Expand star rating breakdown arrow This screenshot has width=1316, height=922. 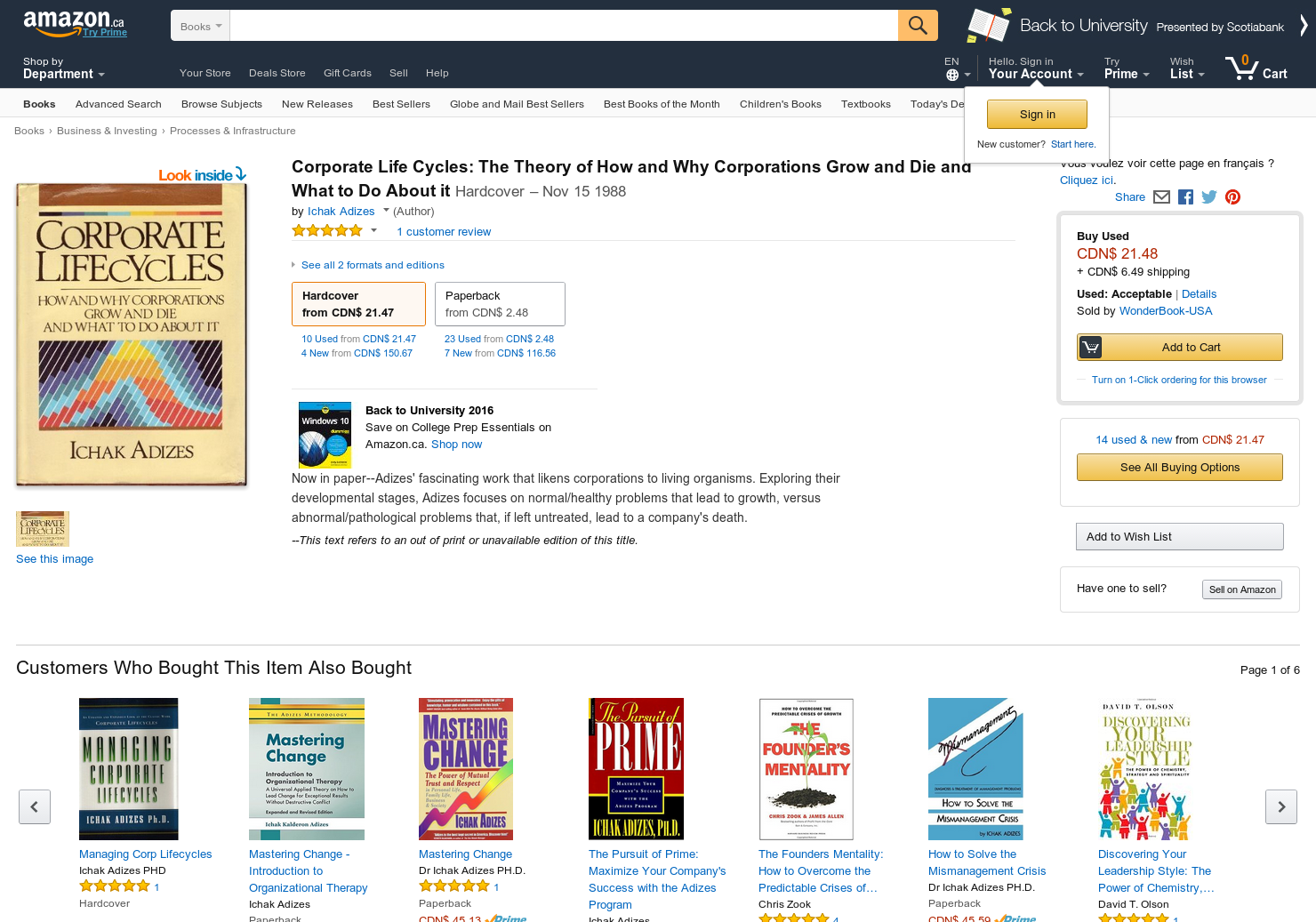[x=373, y=230]
